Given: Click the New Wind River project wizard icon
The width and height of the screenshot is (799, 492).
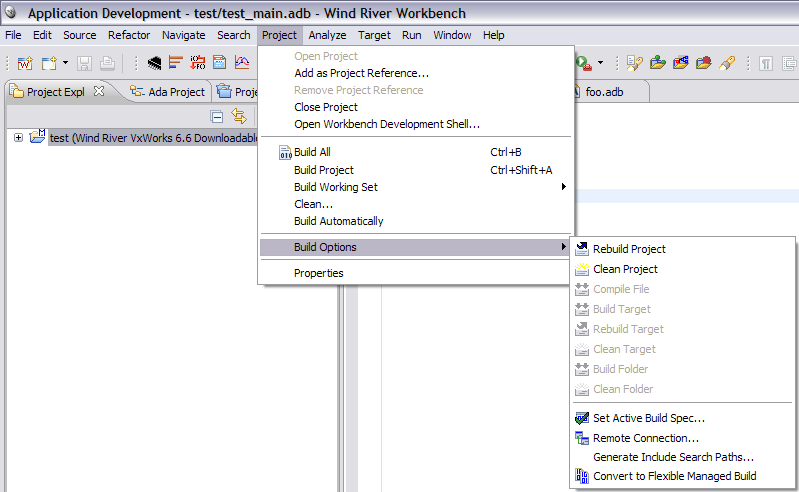Looking at the screenshot, I should (25, 63).
